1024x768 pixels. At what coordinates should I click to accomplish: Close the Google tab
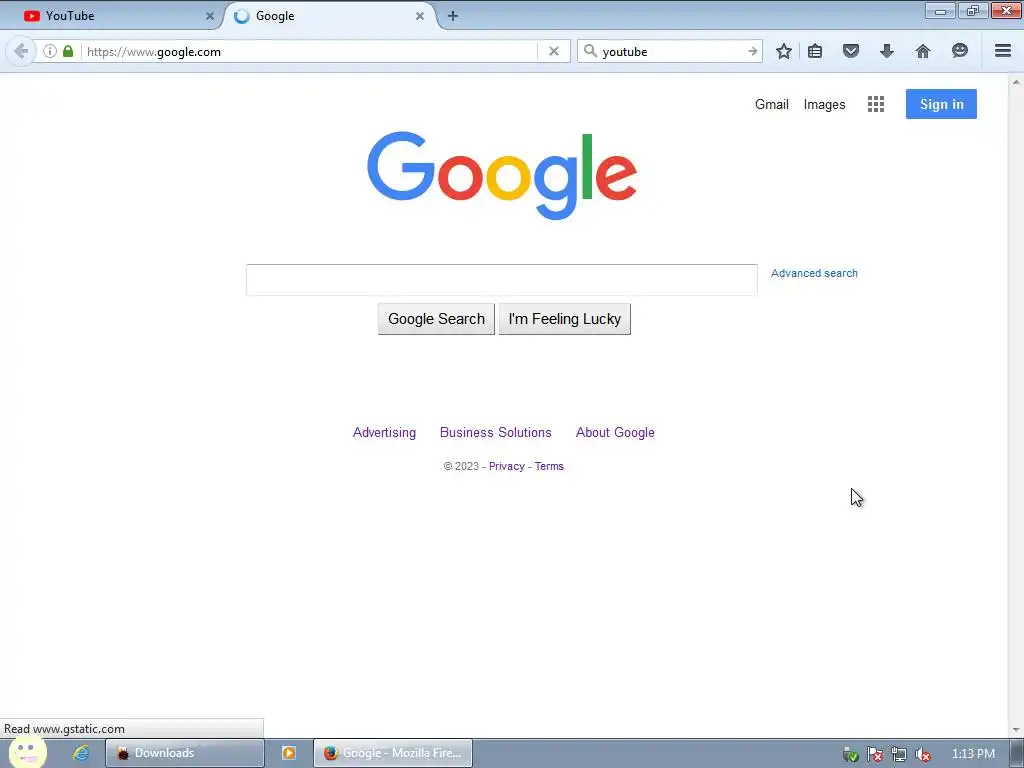pyautogui.click(x=420, y=16)
